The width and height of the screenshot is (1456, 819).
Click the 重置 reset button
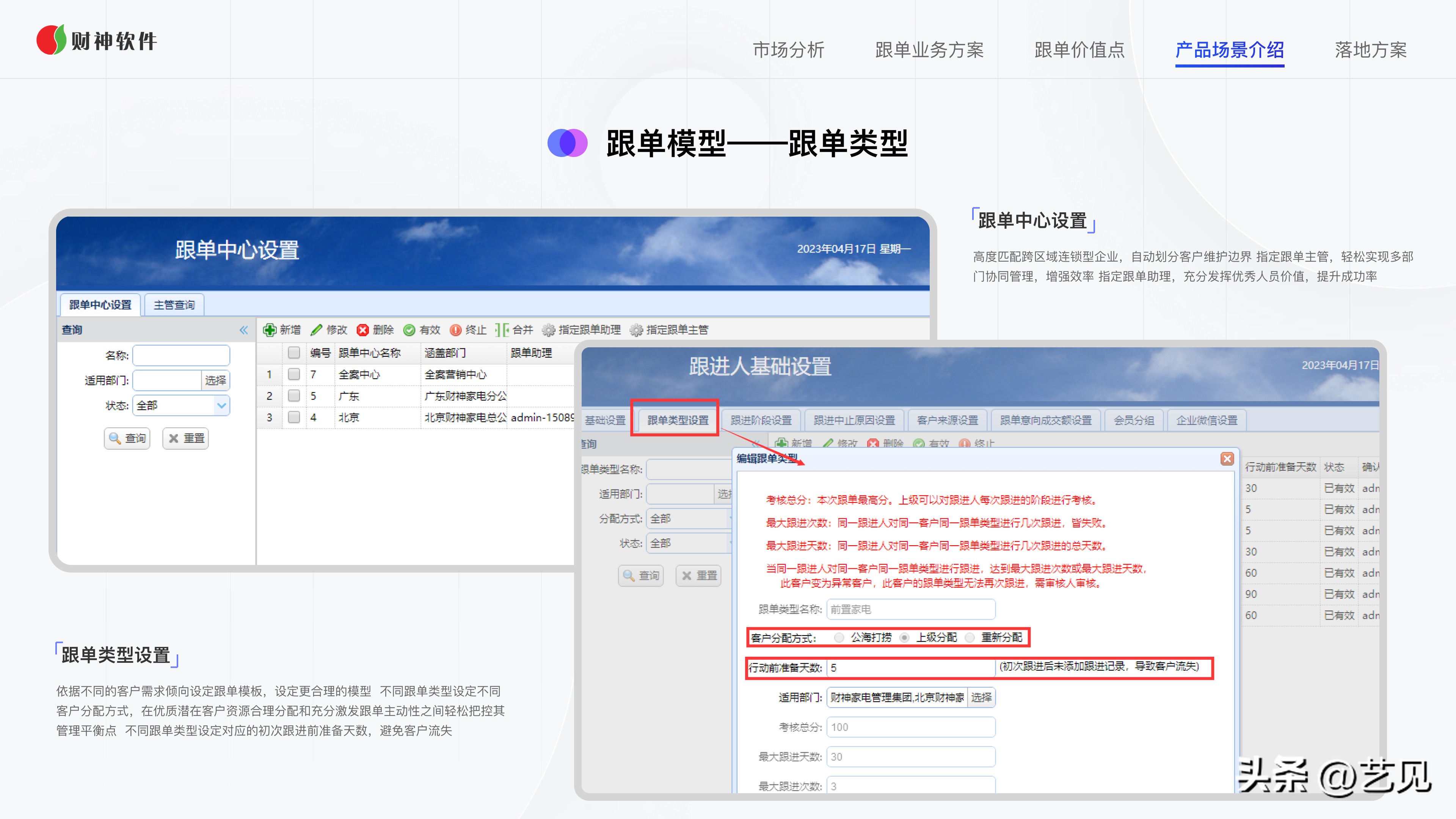[186, 438]
